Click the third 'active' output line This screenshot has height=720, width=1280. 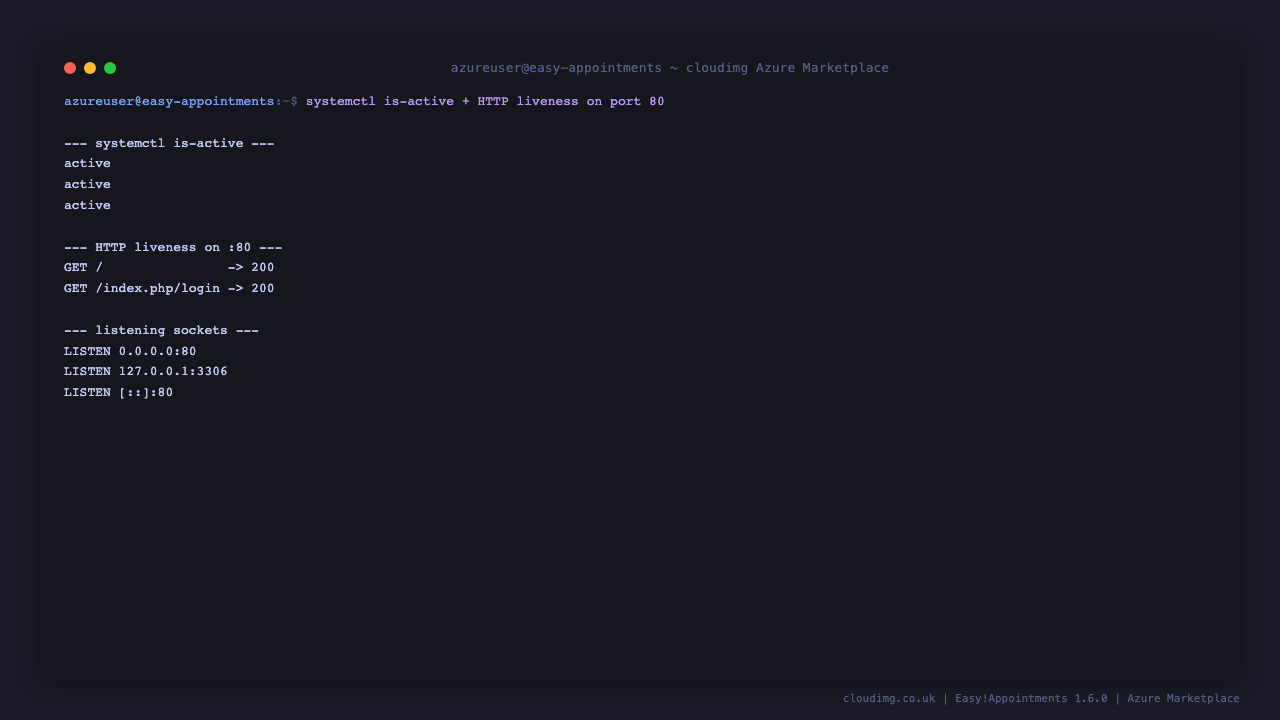coord(88,205)
